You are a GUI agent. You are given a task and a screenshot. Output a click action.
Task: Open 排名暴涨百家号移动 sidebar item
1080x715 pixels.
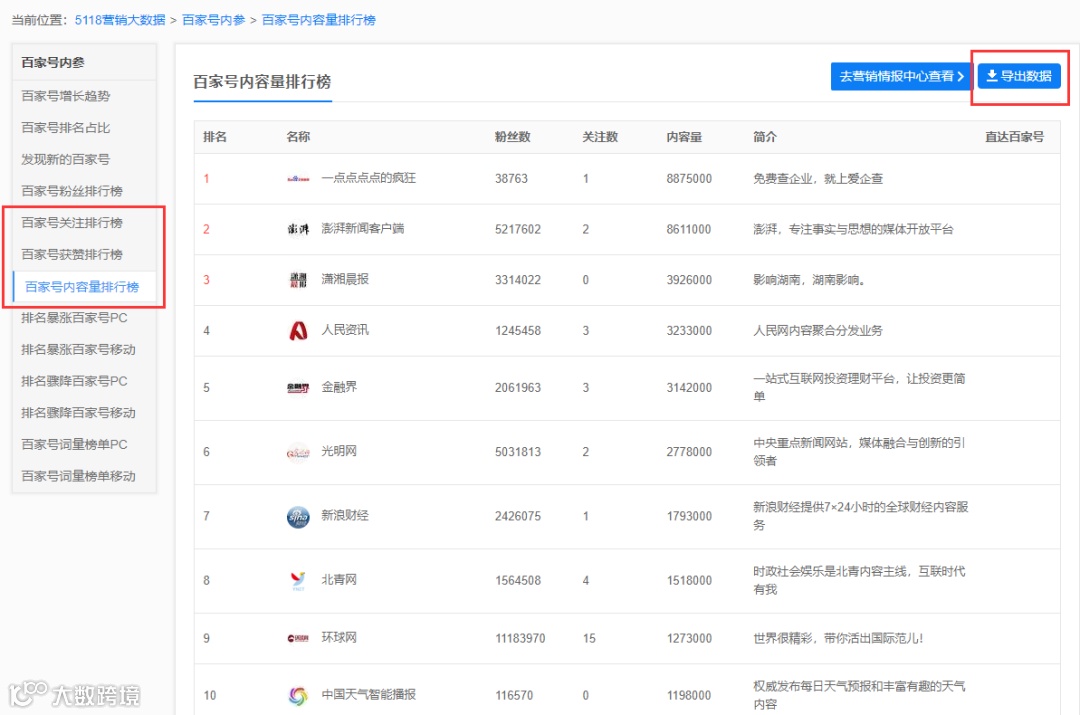point(78,349)
